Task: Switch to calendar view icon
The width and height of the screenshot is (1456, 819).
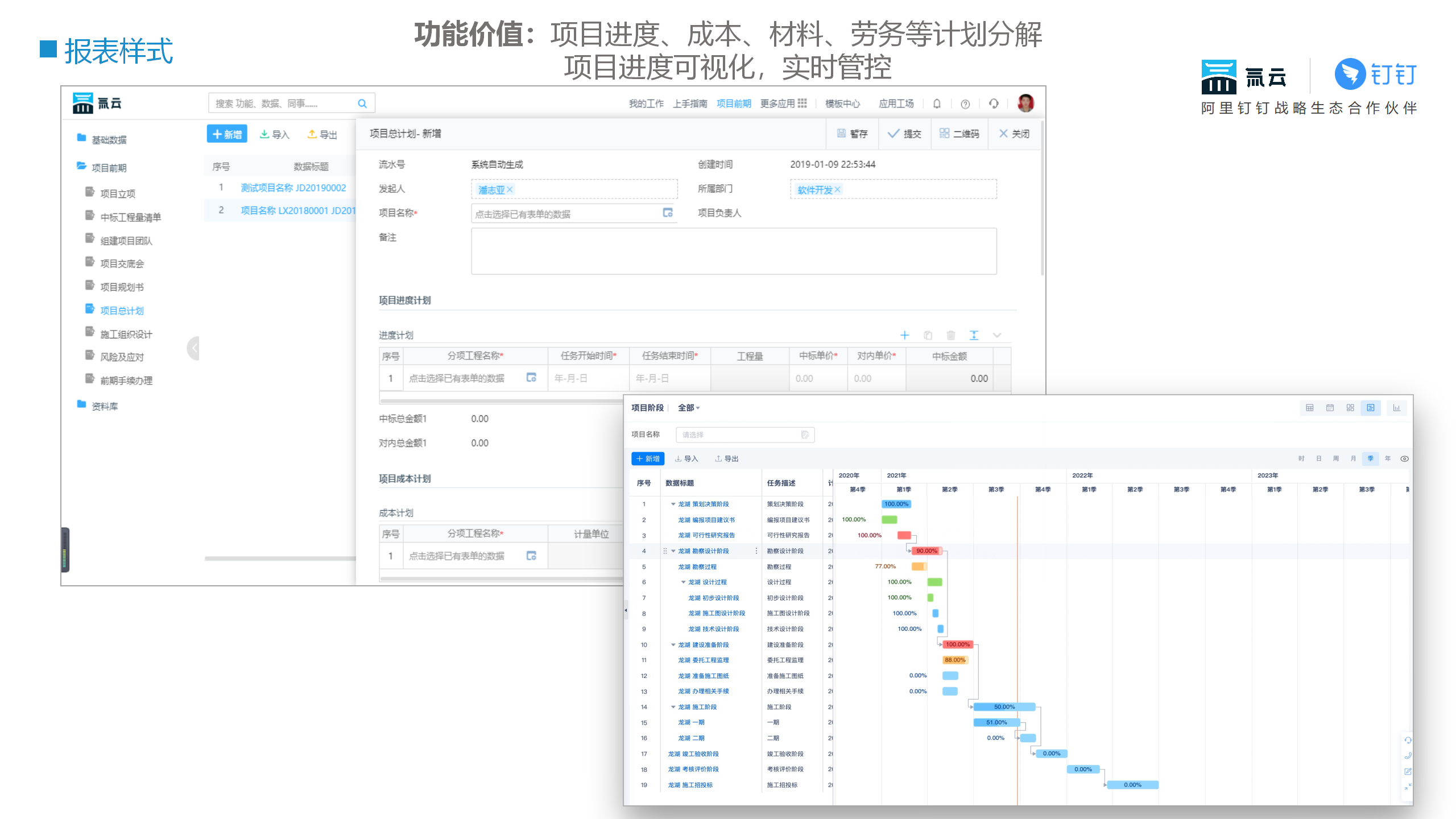Action: pos(1330,408)
